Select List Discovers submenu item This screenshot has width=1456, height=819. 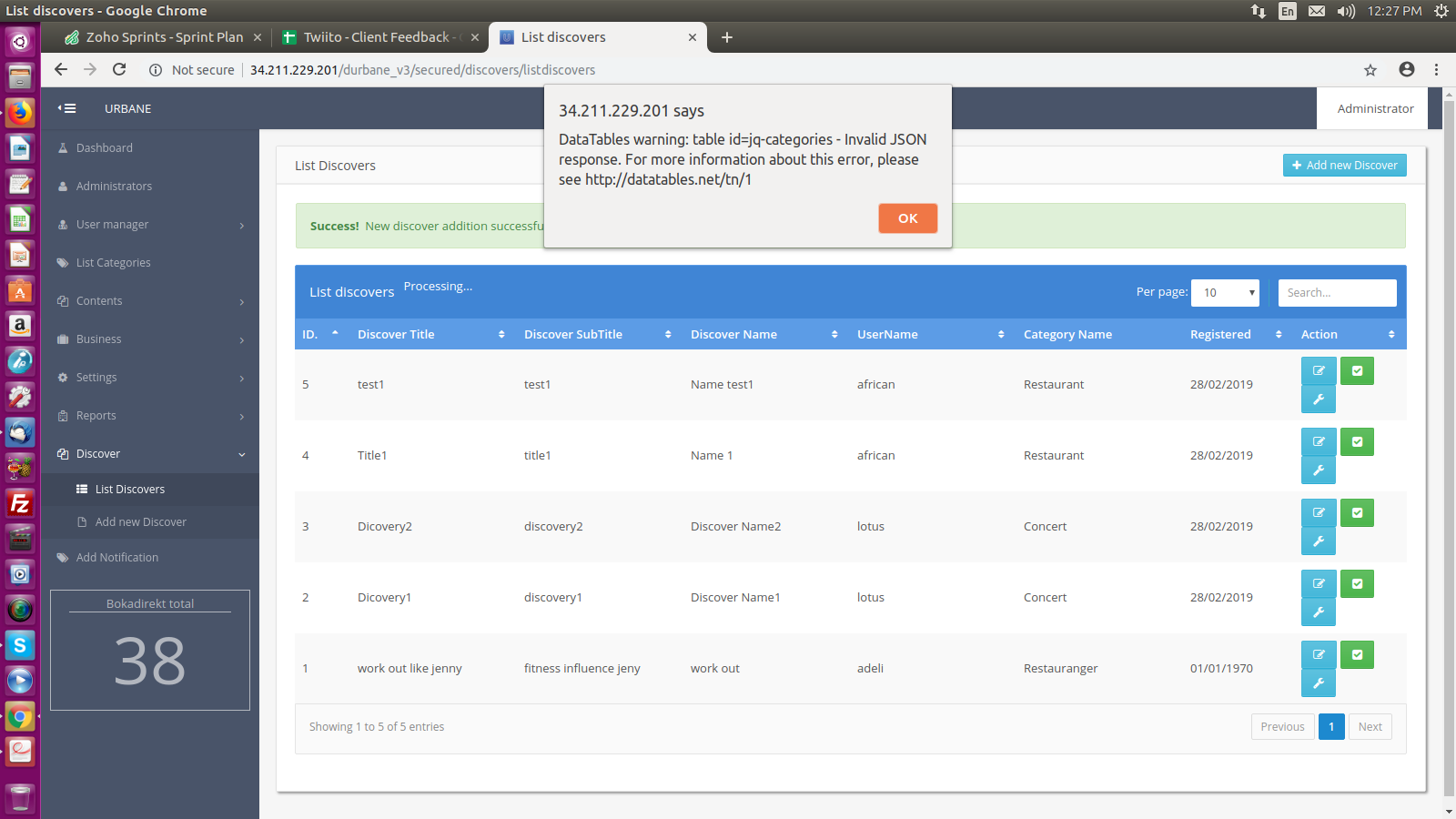click(150, 490)
